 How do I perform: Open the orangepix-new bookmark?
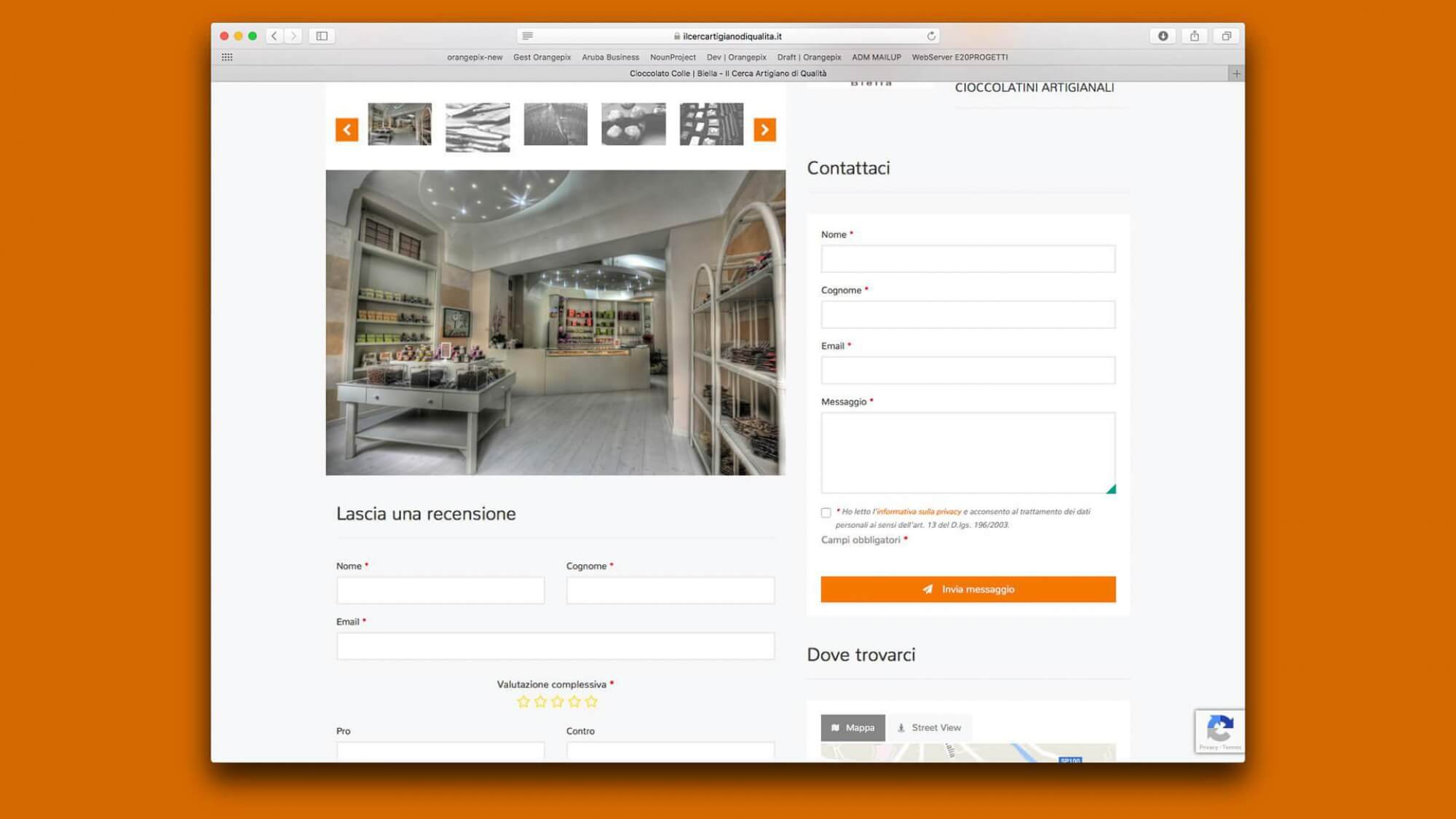click(475, 57)
